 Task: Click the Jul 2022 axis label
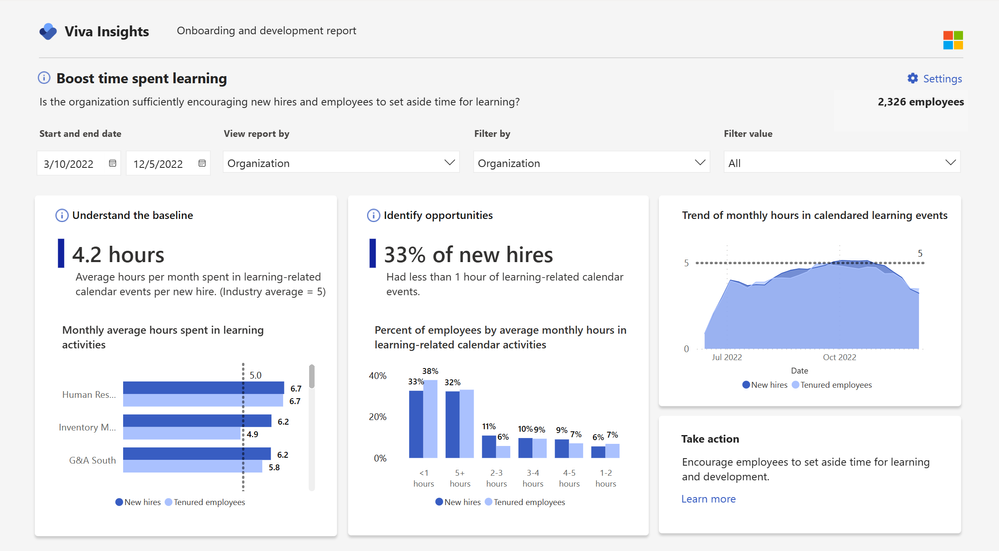coord(727,357)
